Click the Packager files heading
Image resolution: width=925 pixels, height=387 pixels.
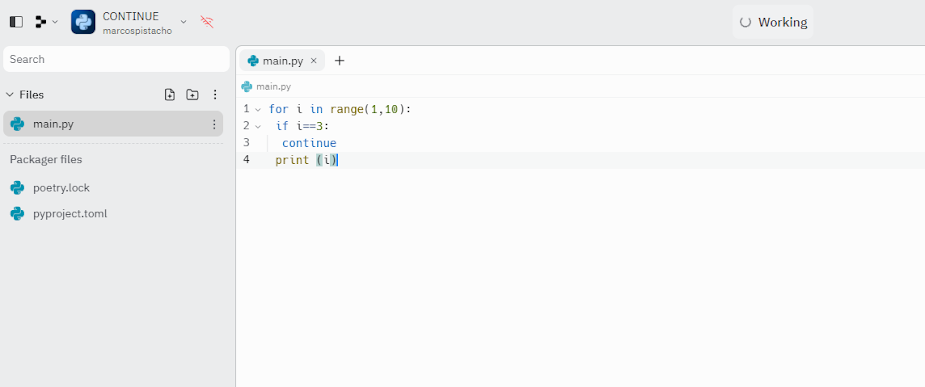[x=46, y=159]
